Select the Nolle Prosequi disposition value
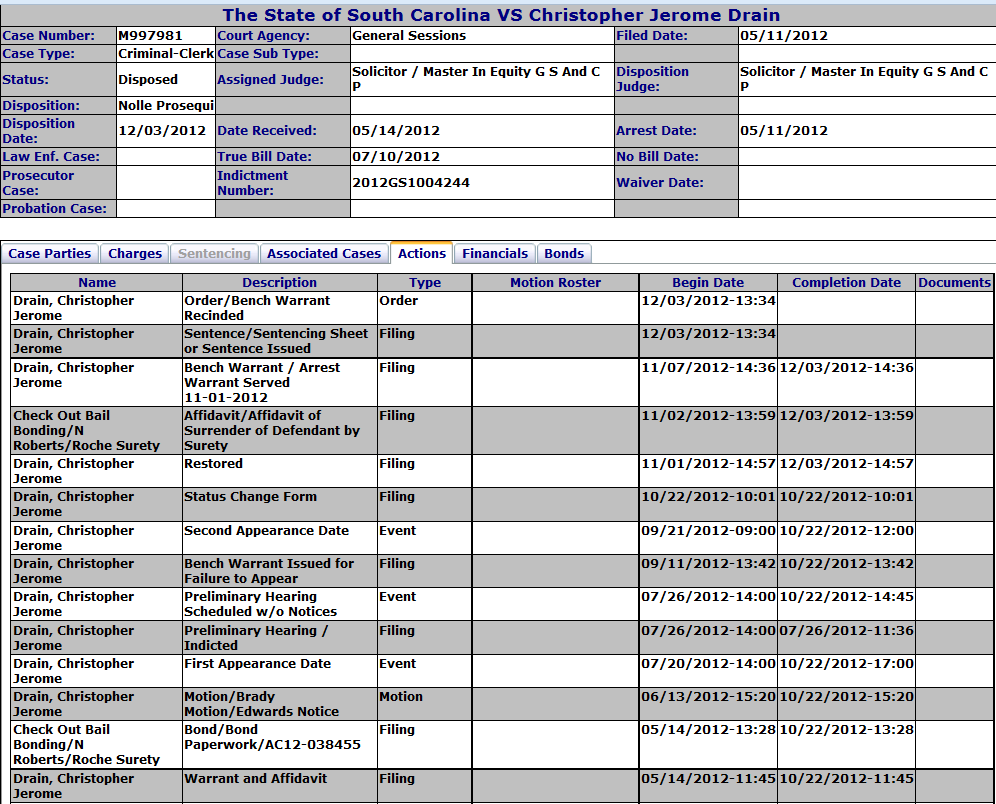 (x=166, y=105)
